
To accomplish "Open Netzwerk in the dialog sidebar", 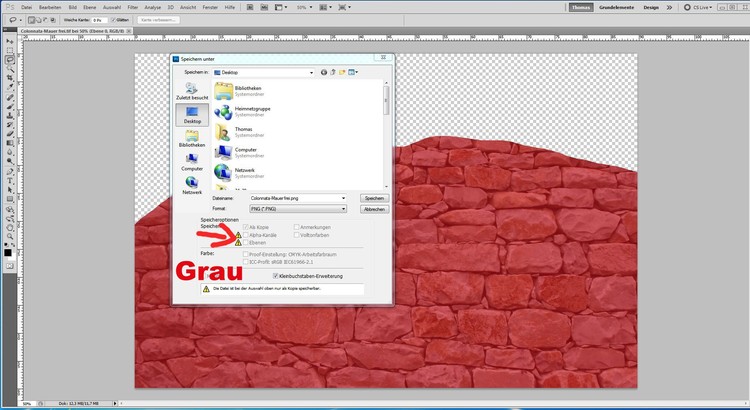I will coord(192,186).
